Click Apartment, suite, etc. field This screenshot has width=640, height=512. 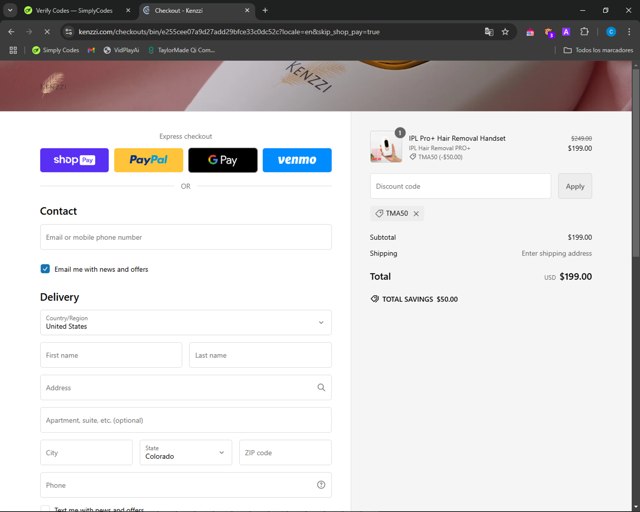pyautogui.click(x=186, y=420)
